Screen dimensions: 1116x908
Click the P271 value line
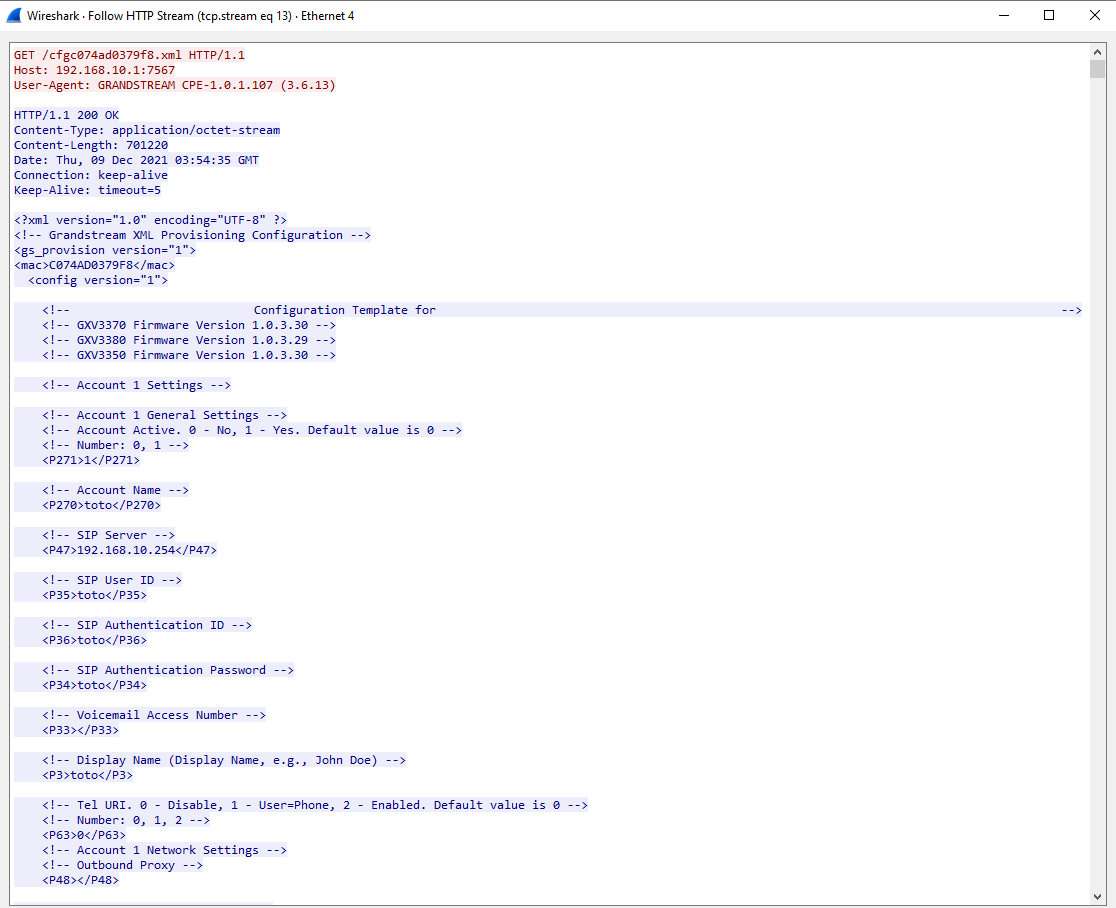coord(91,459)
